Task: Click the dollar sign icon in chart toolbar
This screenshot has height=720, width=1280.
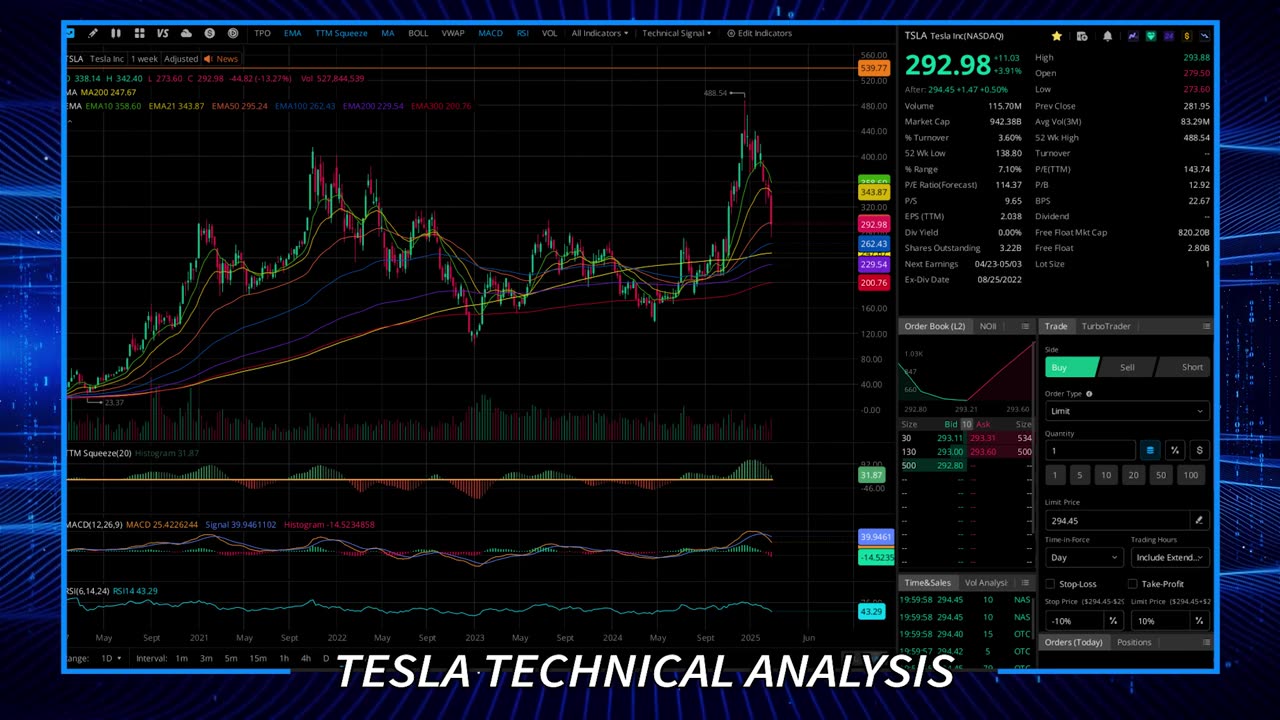Action: click(209, 33)
